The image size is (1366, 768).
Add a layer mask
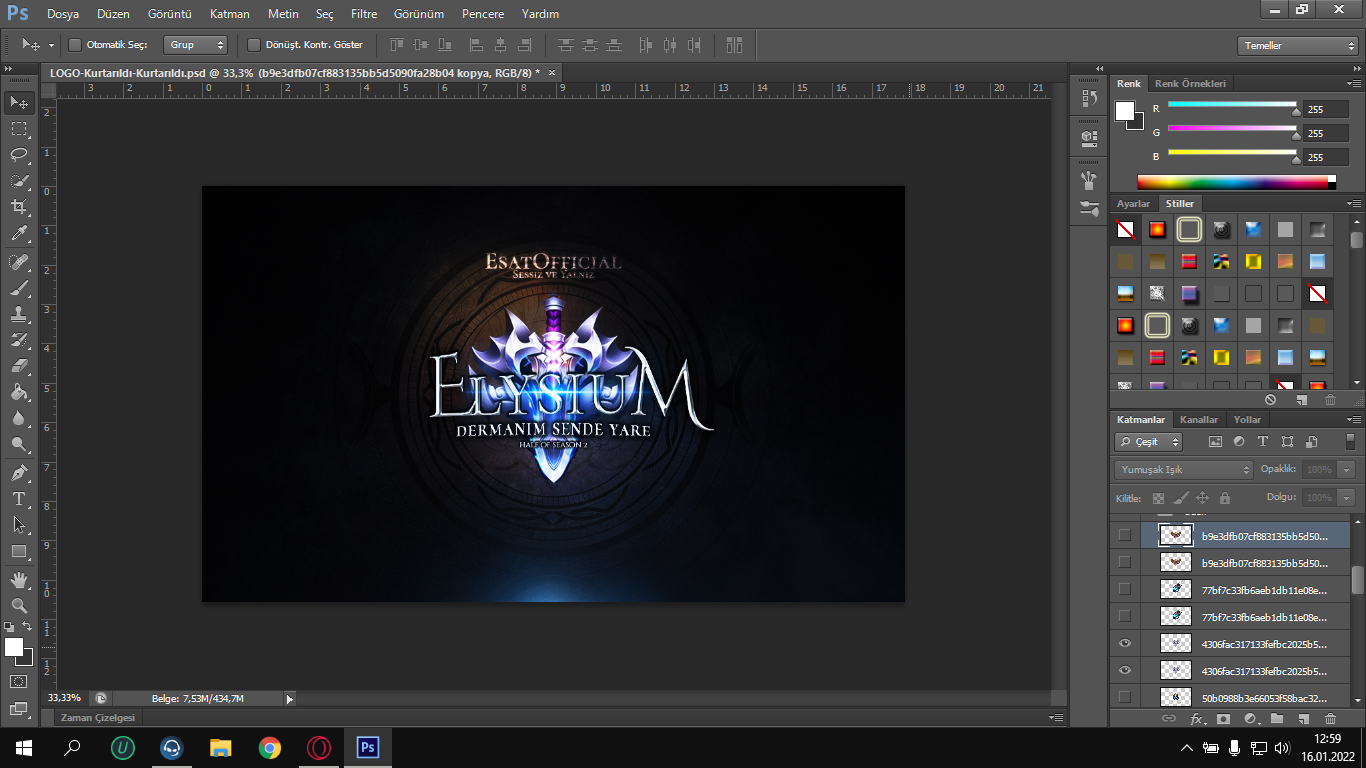1224,719
